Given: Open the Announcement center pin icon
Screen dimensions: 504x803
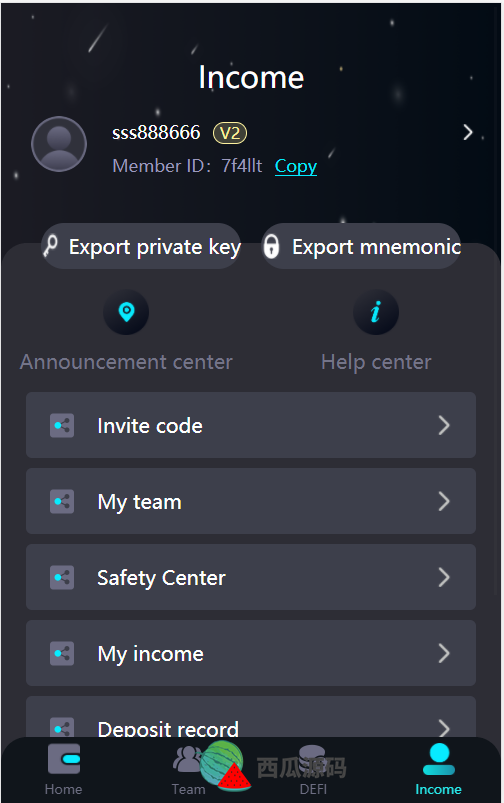Looking at the screenshot, I should click(x=126, y=312).
